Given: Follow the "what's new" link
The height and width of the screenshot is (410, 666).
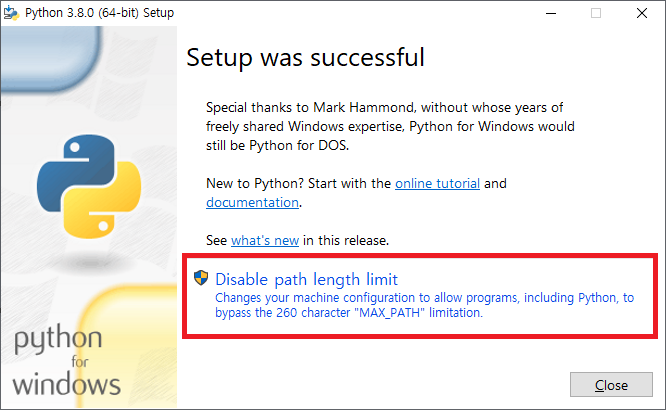Looking at the screenshot, I should [265, 240].
